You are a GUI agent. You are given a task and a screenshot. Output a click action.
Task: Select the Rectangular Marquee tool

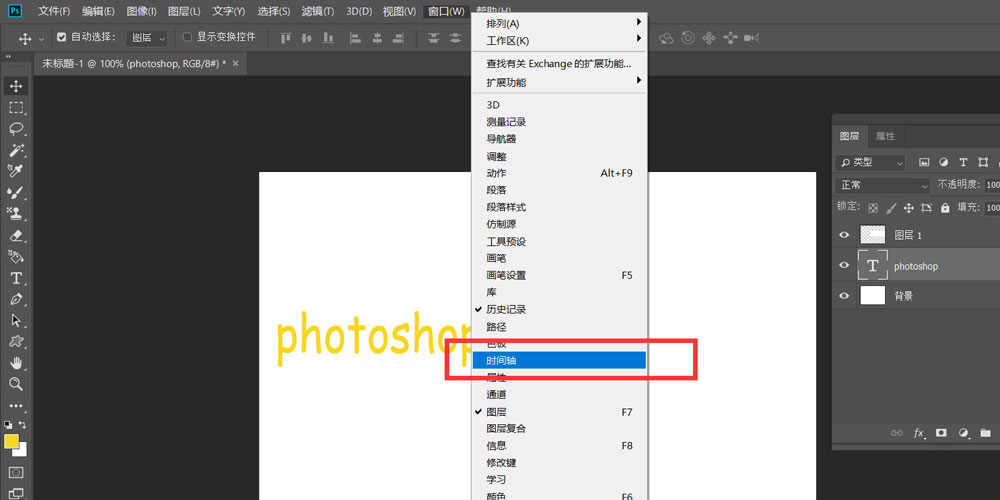tap(16, 107)
